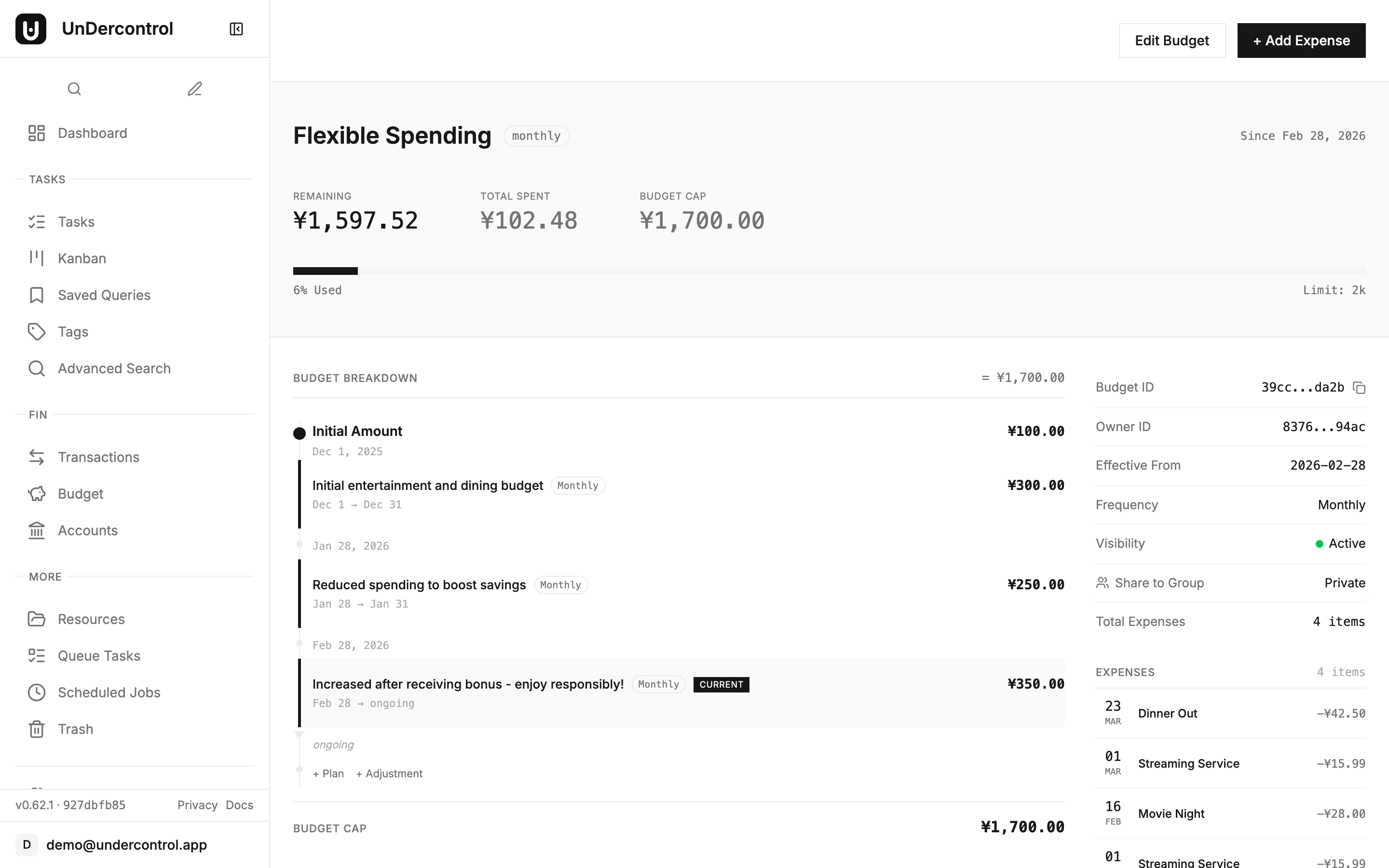Copy the Budget ID
The width and height of the screenshot is (1389, 868).
tap(1359, 388)
